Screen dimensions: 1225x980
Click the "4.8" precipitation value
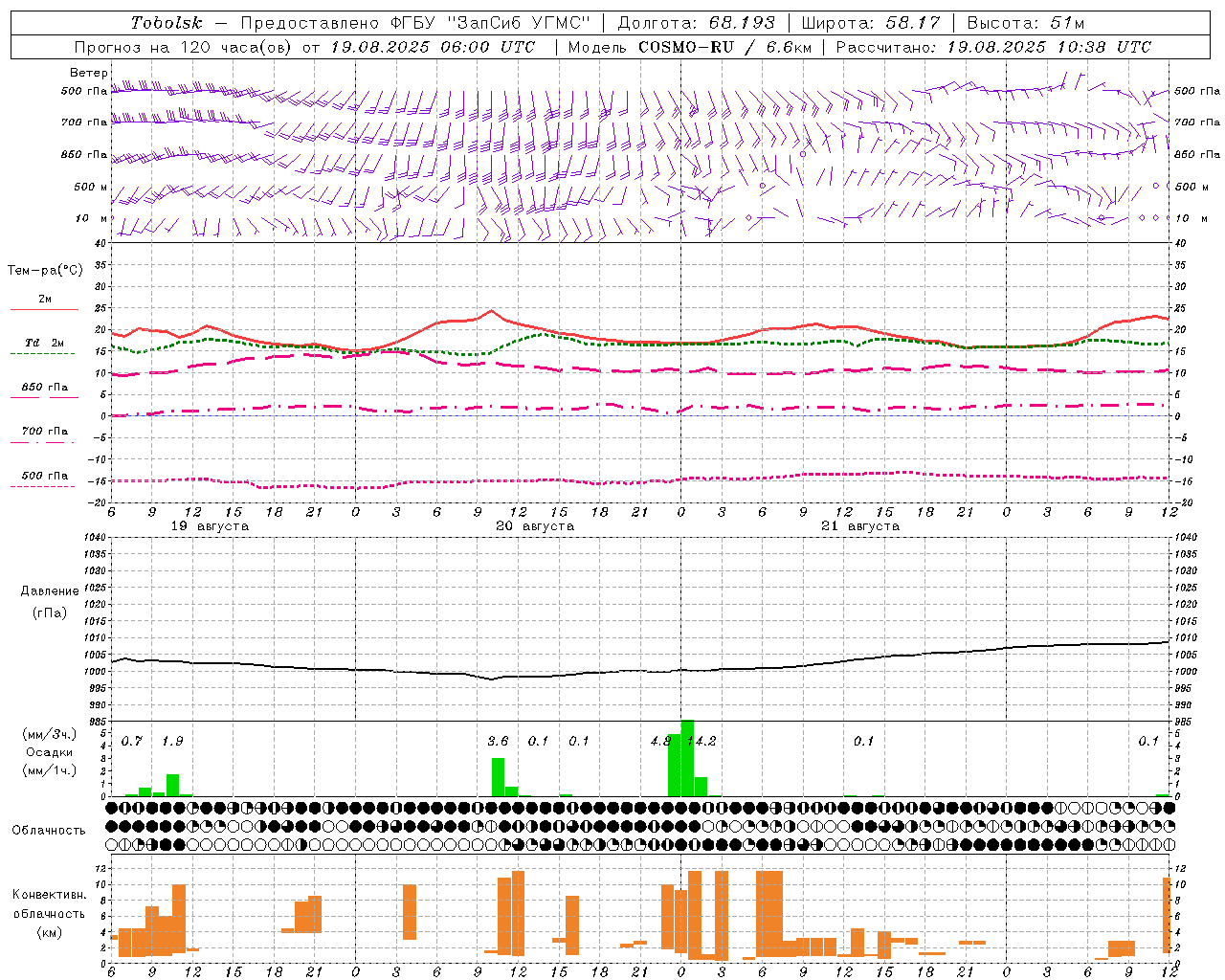click(660, 741)
